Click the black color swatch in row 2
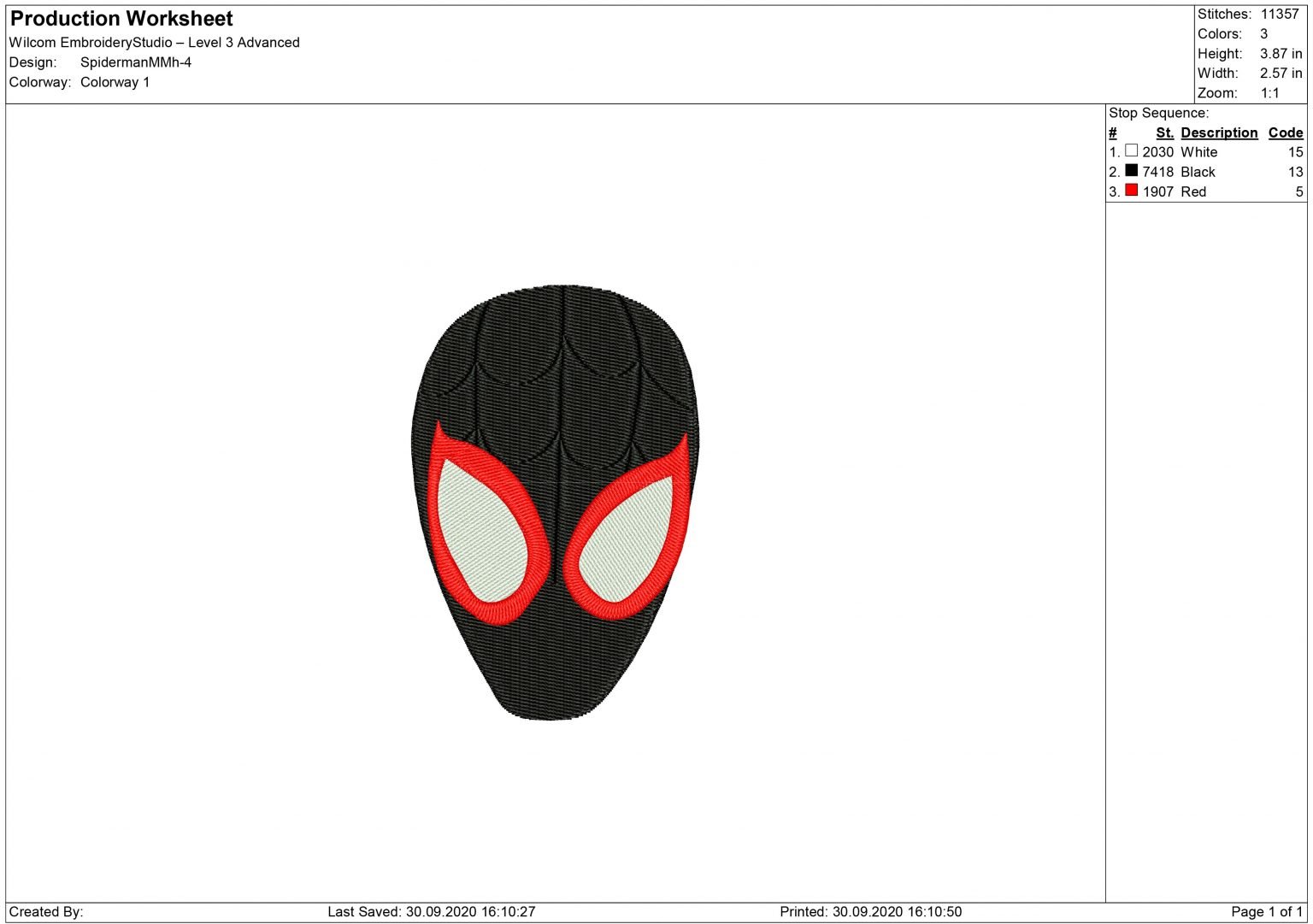1313x924 pixels. [1132, 170]
